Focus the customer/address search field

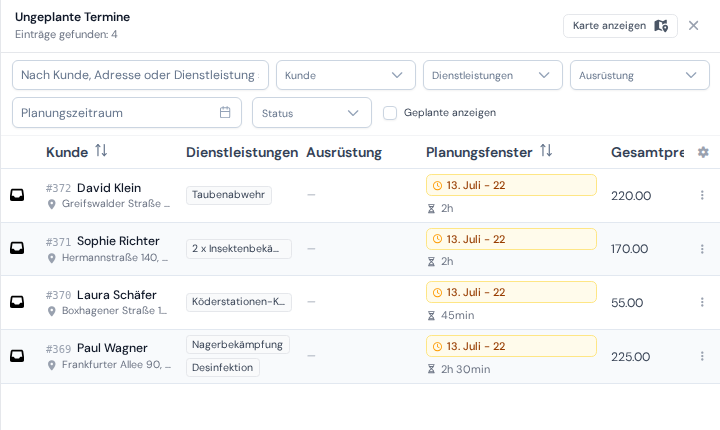(x=140, y=75)
